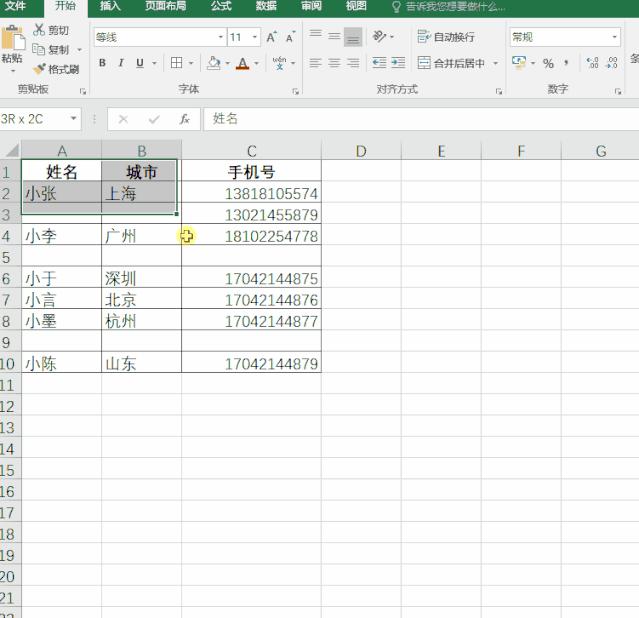Toggle Italic formatting
Image resolution: width=639 pixels, height=618 pixels.
121,63
